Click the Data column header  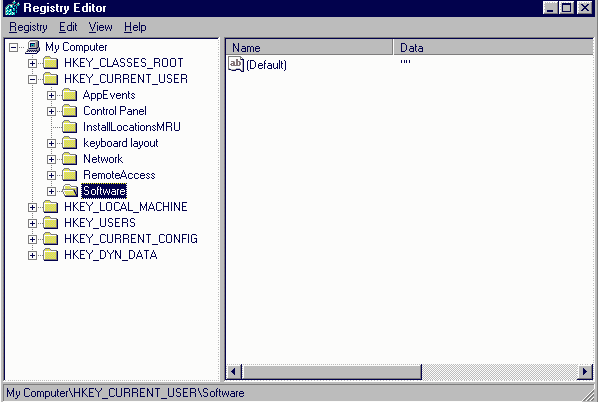click(493, 48)
